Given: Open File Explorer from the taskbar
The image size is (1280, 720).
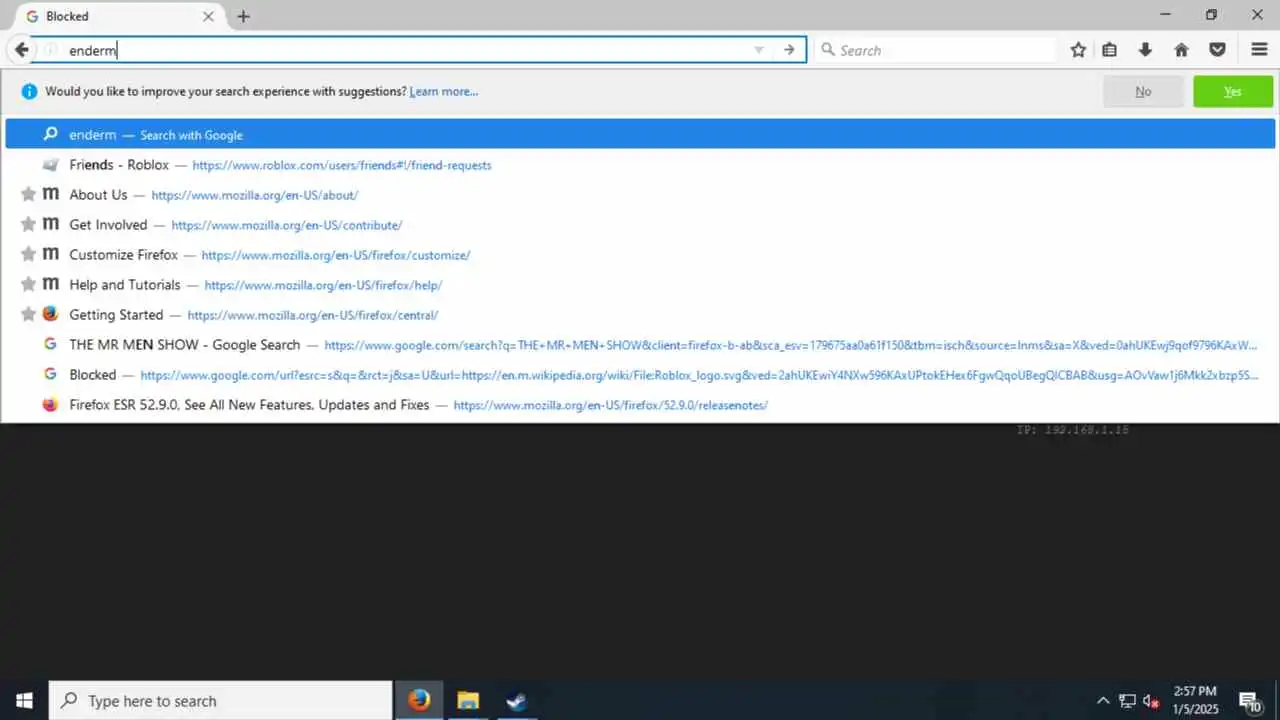Looking at the screenshot, I should pos(468,700).
